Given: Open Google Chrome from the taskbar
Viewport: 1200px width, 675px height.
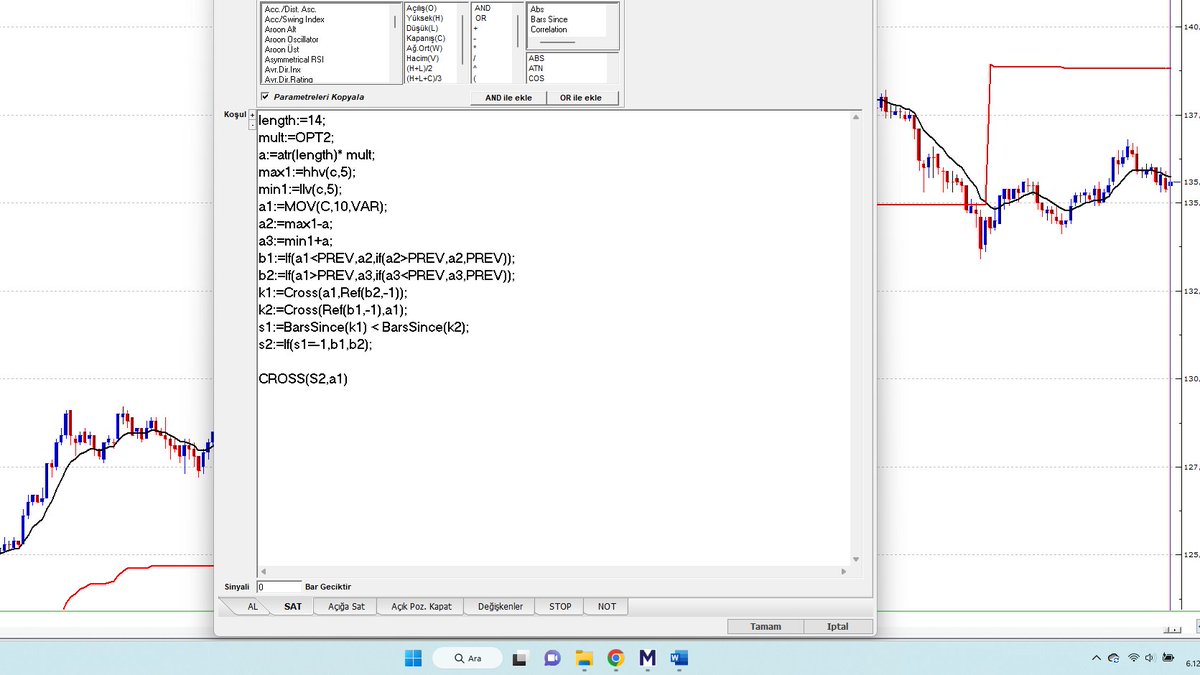Looking at the screenshot, I should pos(616,658).
